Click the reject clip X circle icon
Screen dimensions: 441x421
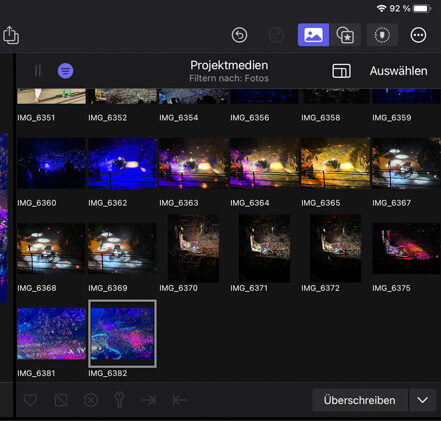pyautogui.click(x=91, y=400)
